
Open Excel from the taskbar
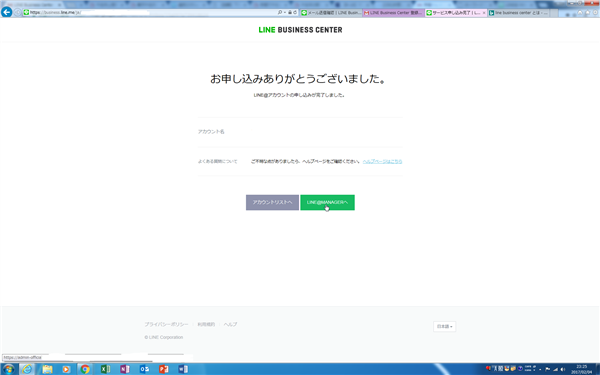[x=105, y=369]
